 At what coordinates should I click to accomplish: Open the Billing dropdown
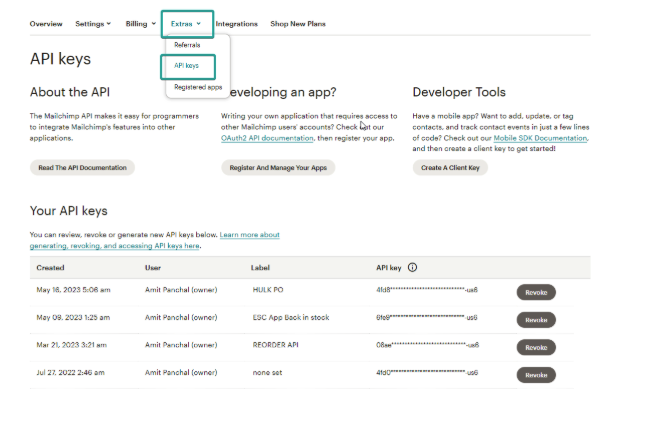coord(141,24)
